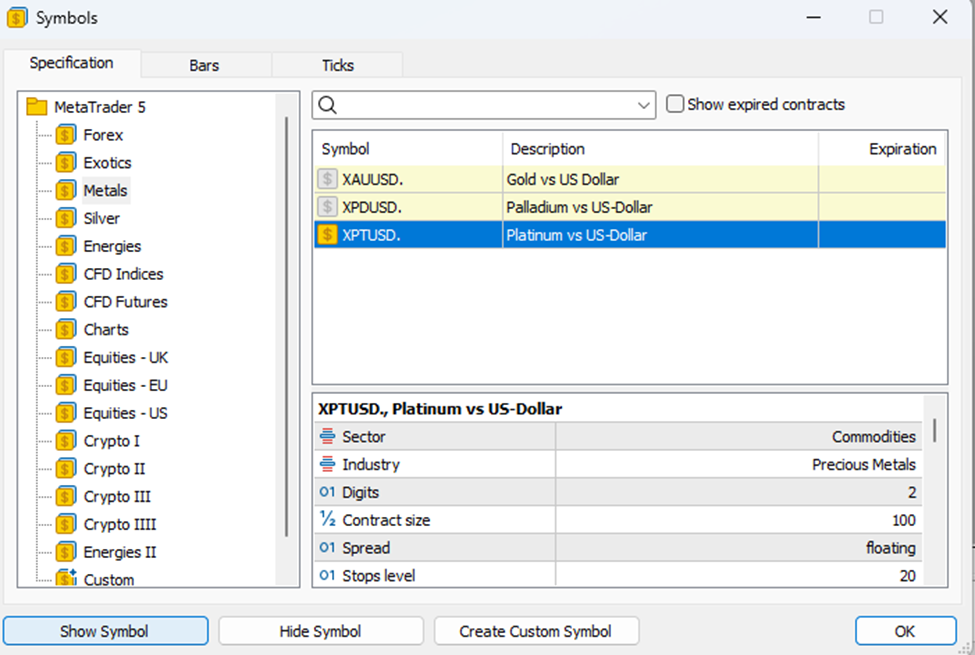Screen dimensions: 975x655
Task: Select the Crypto II tree label
Action: (x=114, y=468)
